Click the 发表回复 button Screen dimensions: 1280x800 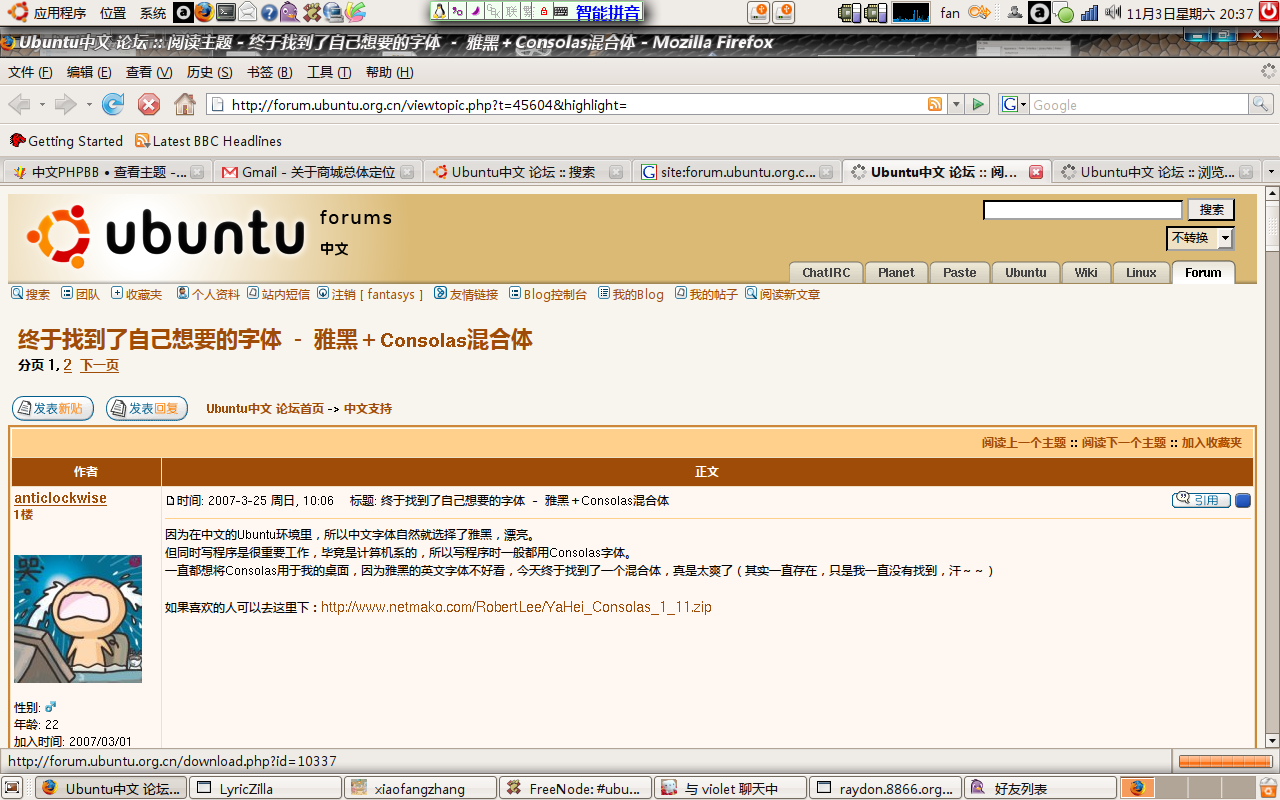(x=147, y=408)
